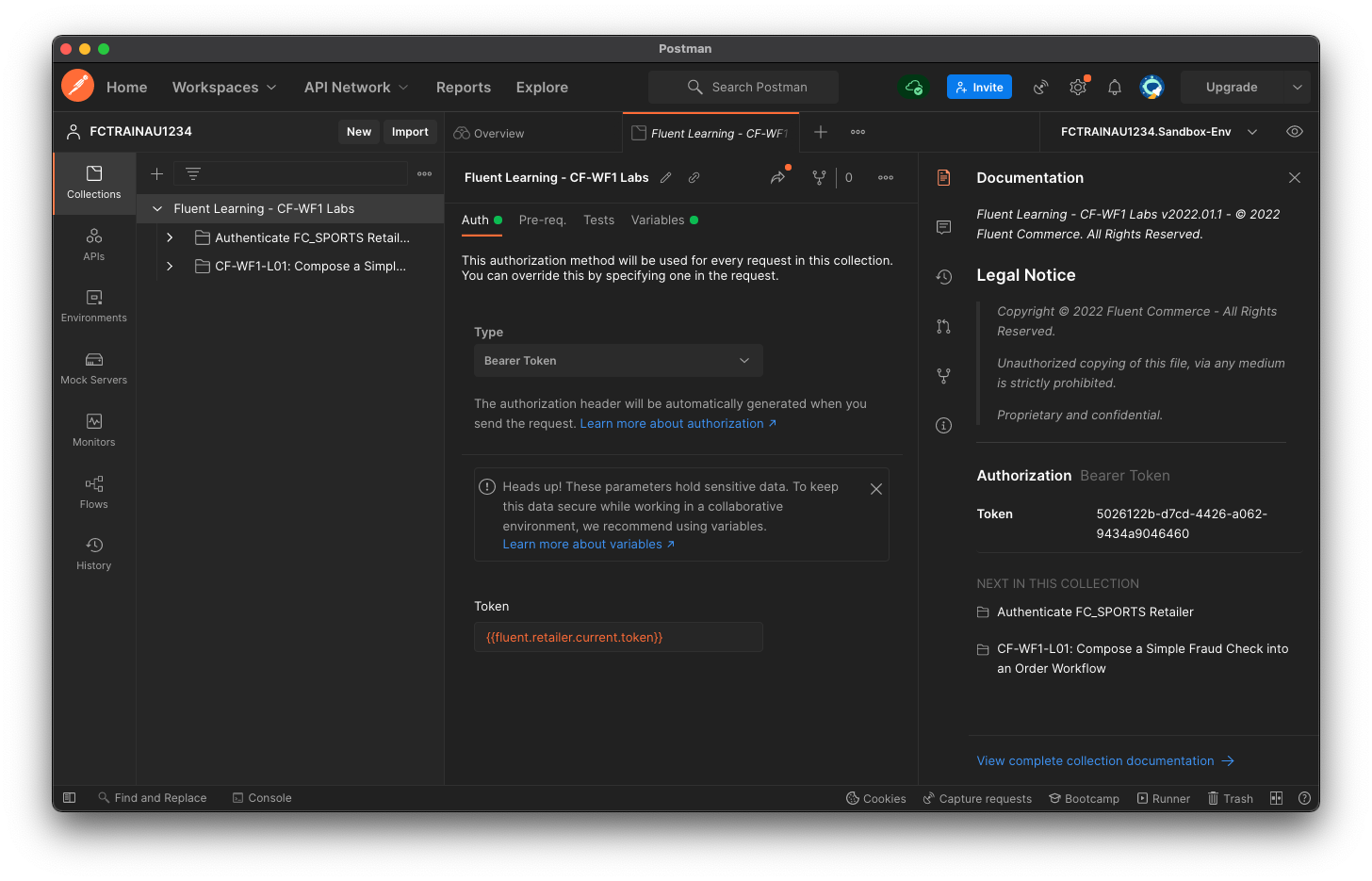Open Forks icon in right sidebar
Viewport: 1372px width, 881px height.
(943, 376)
